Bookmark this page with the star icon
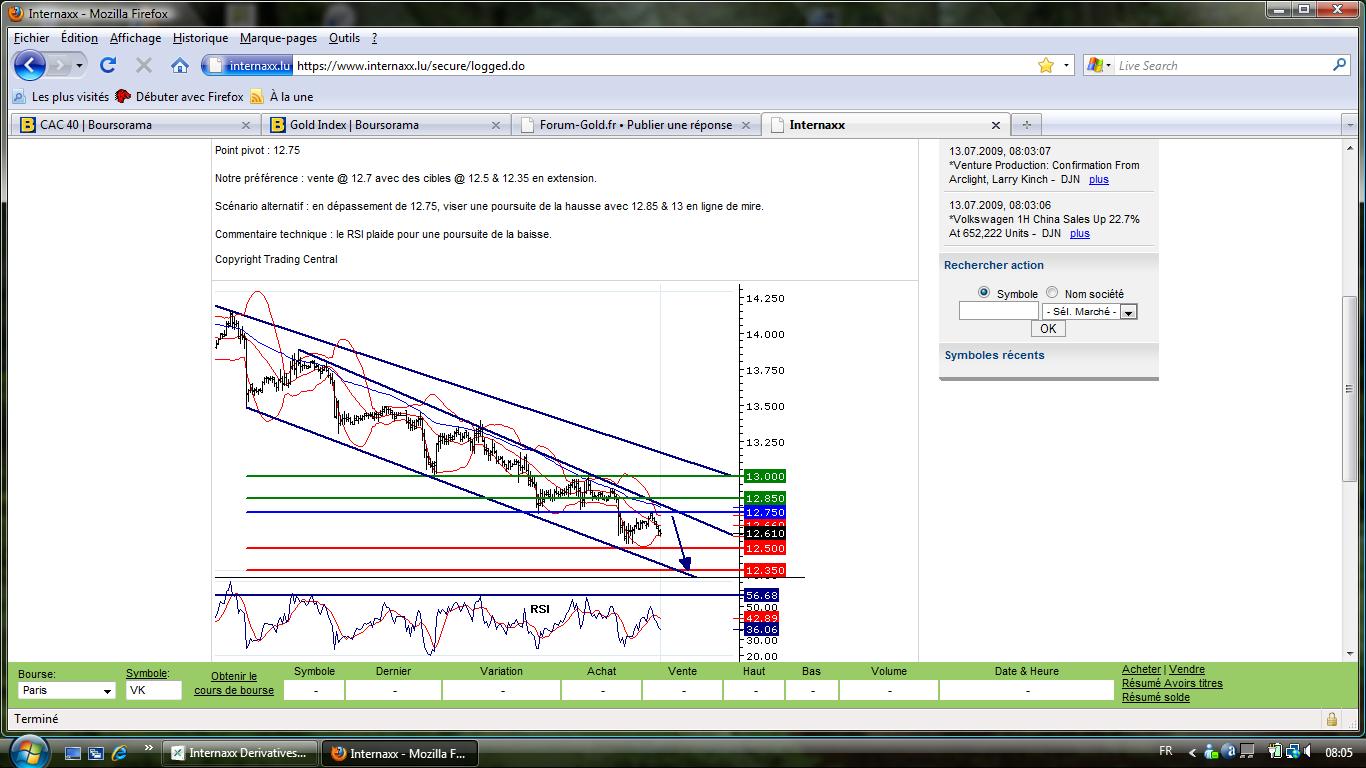Viewport: 1366px width, 768px height. [1046, 65]
